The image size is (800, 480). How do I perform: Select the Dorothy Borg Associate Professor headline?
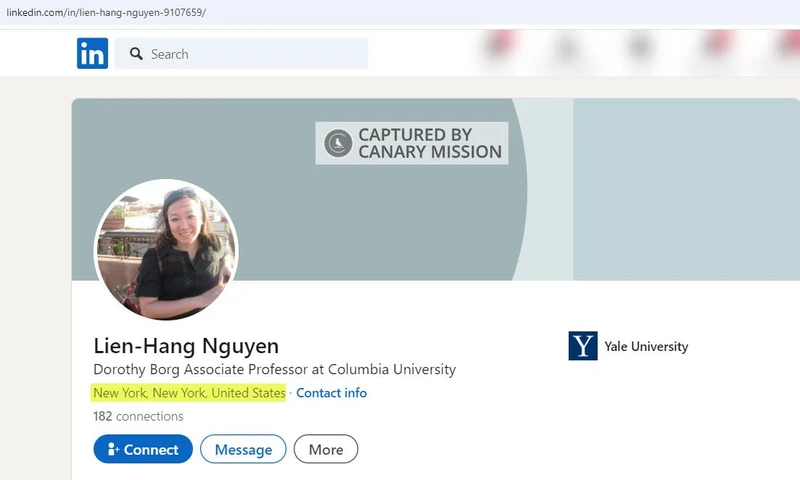(274, 369)
